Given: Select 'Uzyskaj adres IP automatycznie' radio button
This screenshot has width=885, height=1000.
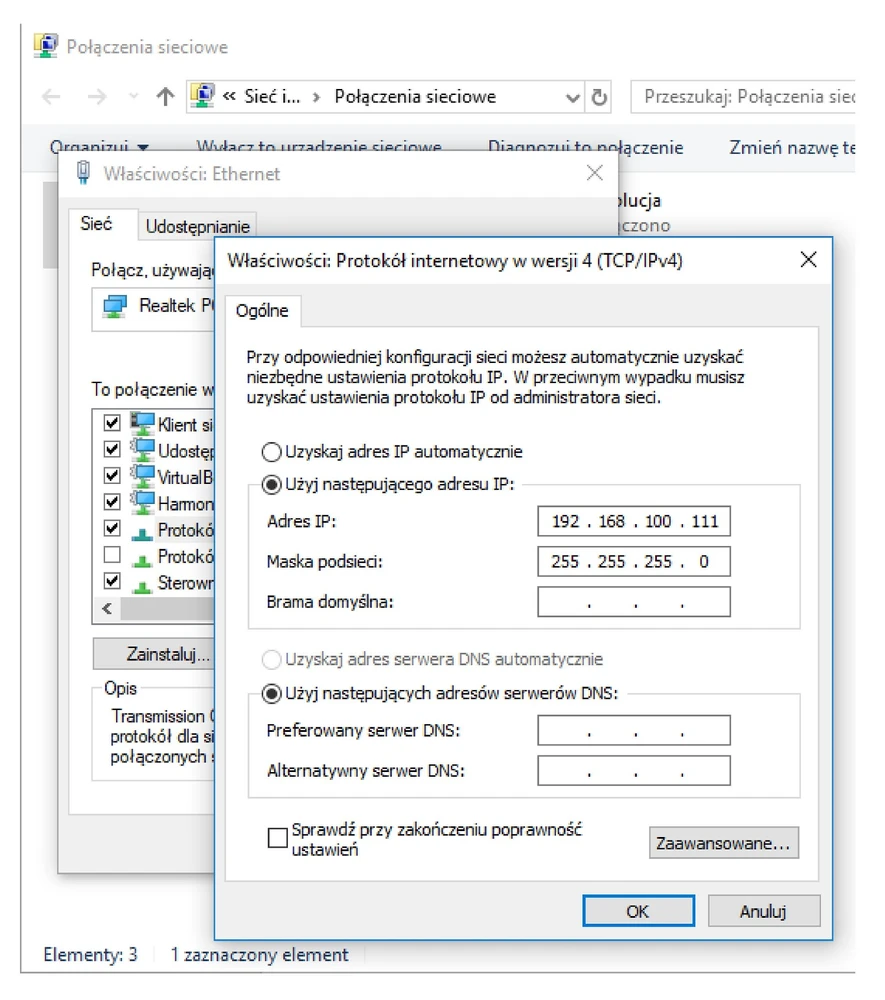Looking at the screenshot, I should click(x=271, y=452).
